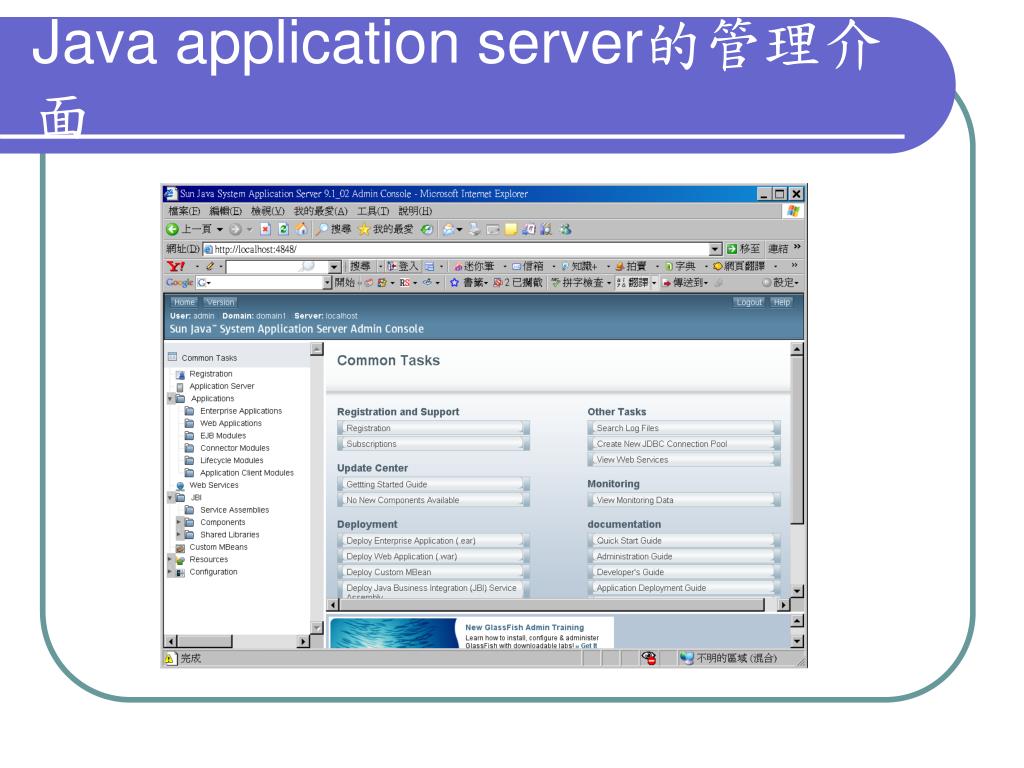Collapse the JBI tree node

point(170,498)
